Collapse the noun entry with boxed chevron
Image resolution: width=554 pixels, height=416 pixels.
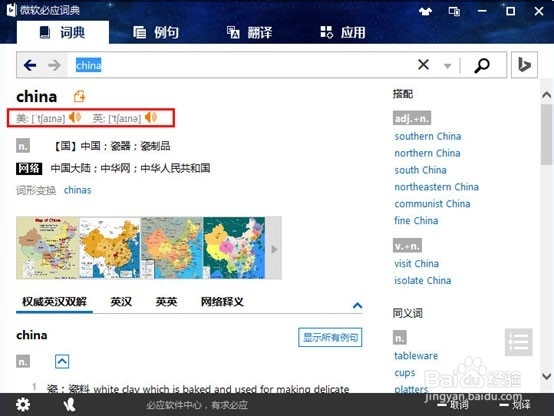[62, 361]
